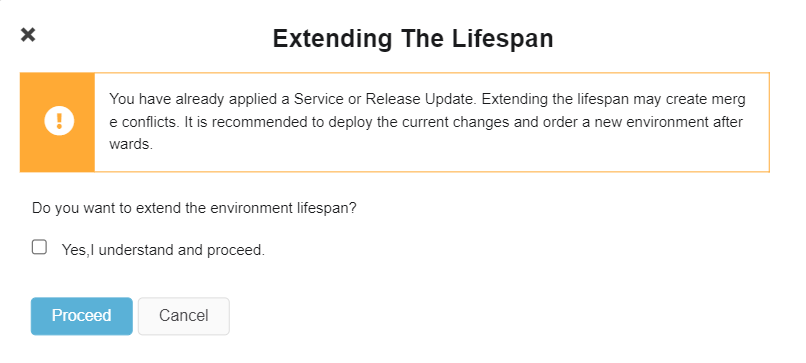Close the dialog with the X icon
The width and height of the screenshot is (806, 363).
pos(28,35)
